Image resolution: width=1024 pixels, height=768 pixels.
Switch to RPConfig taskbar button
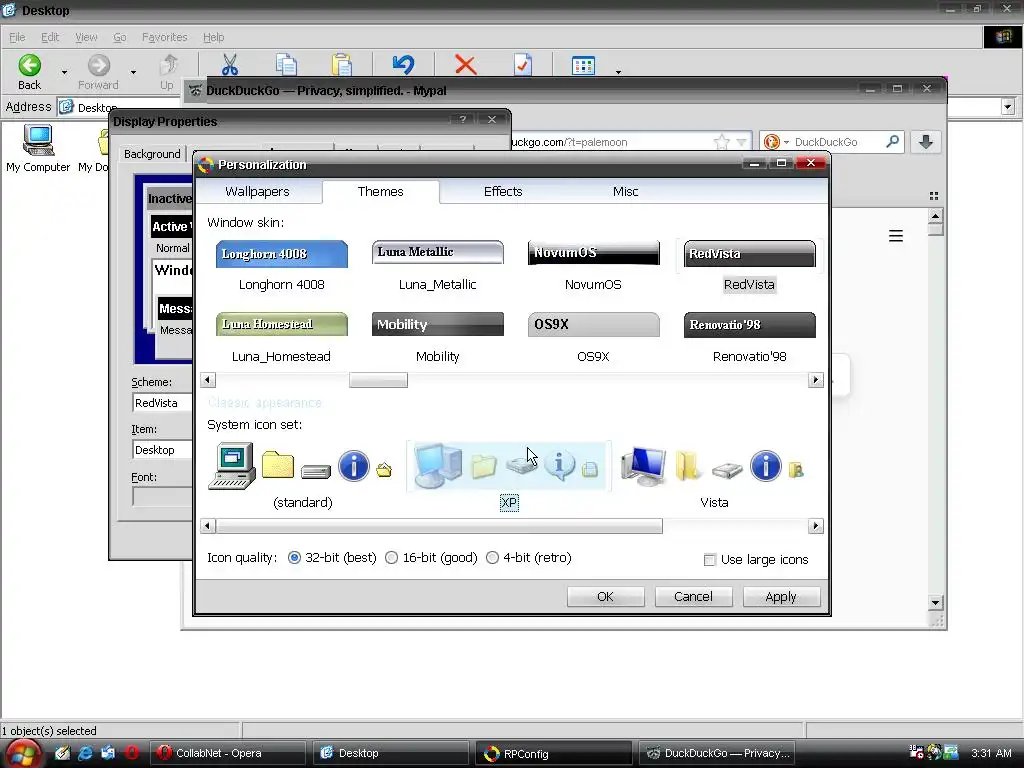point(552,754)
